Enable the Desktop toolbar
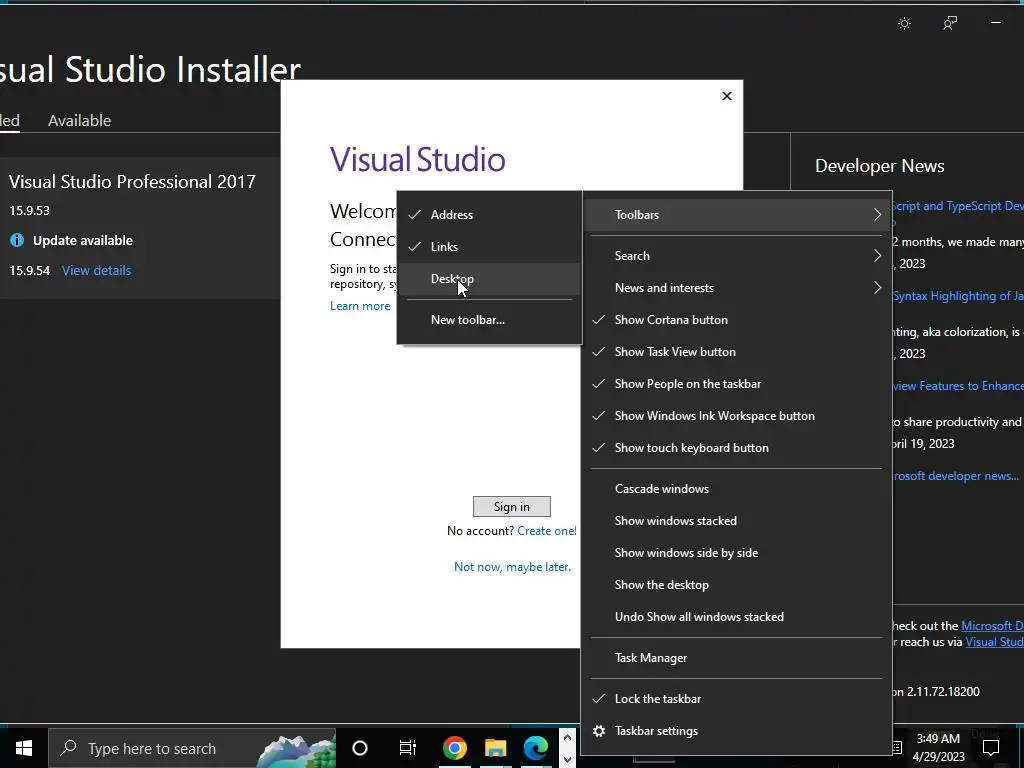The width and height of the screenshot is (1024, 768). 488,279
